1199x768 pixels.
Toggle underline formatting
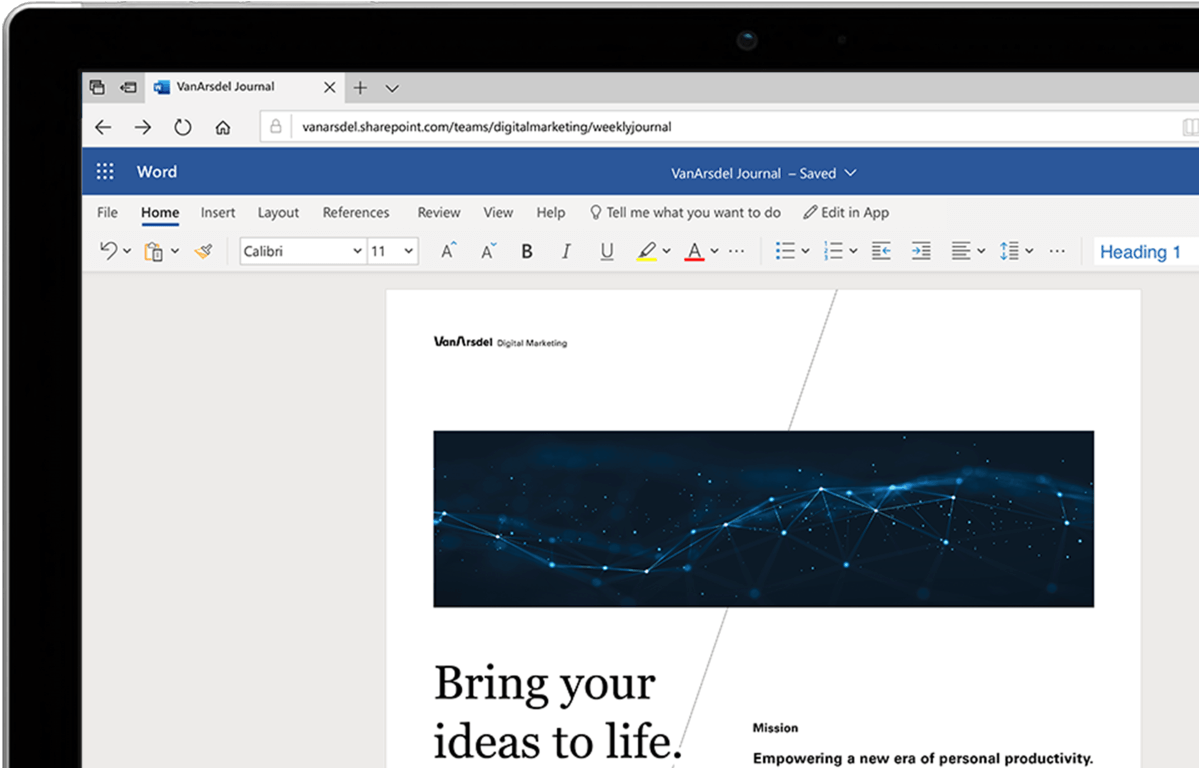pyautogui.click(x=607, y=251)
